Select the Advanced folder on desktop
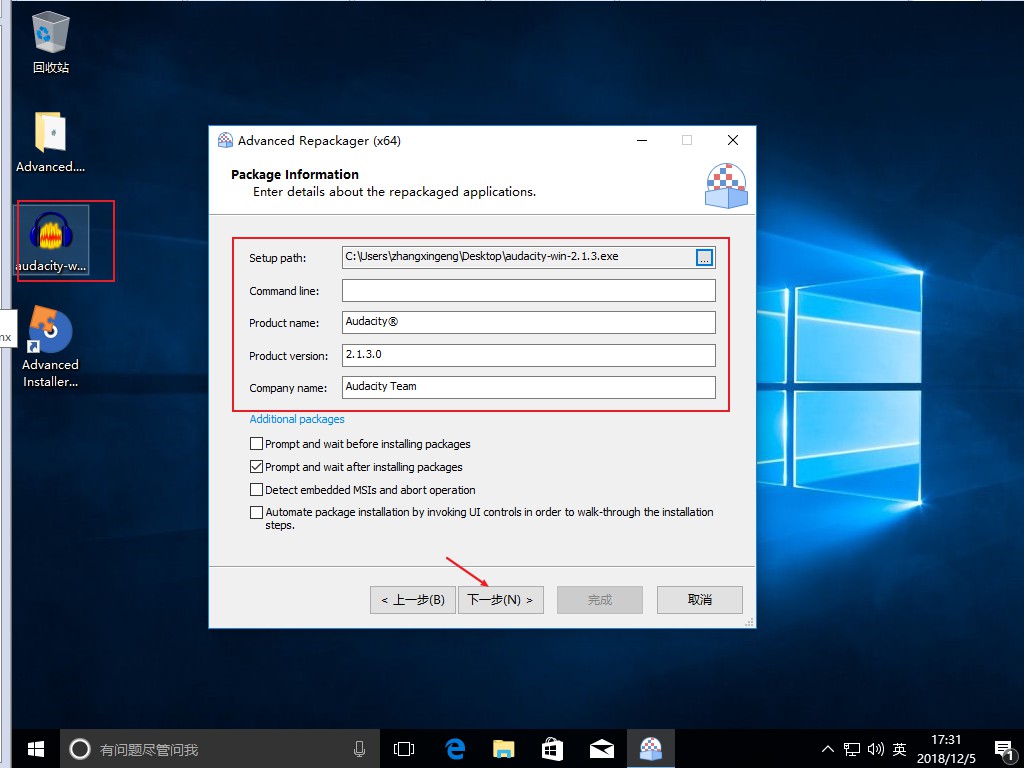The height and width of the screenshot is (768, 1024). 50,142
